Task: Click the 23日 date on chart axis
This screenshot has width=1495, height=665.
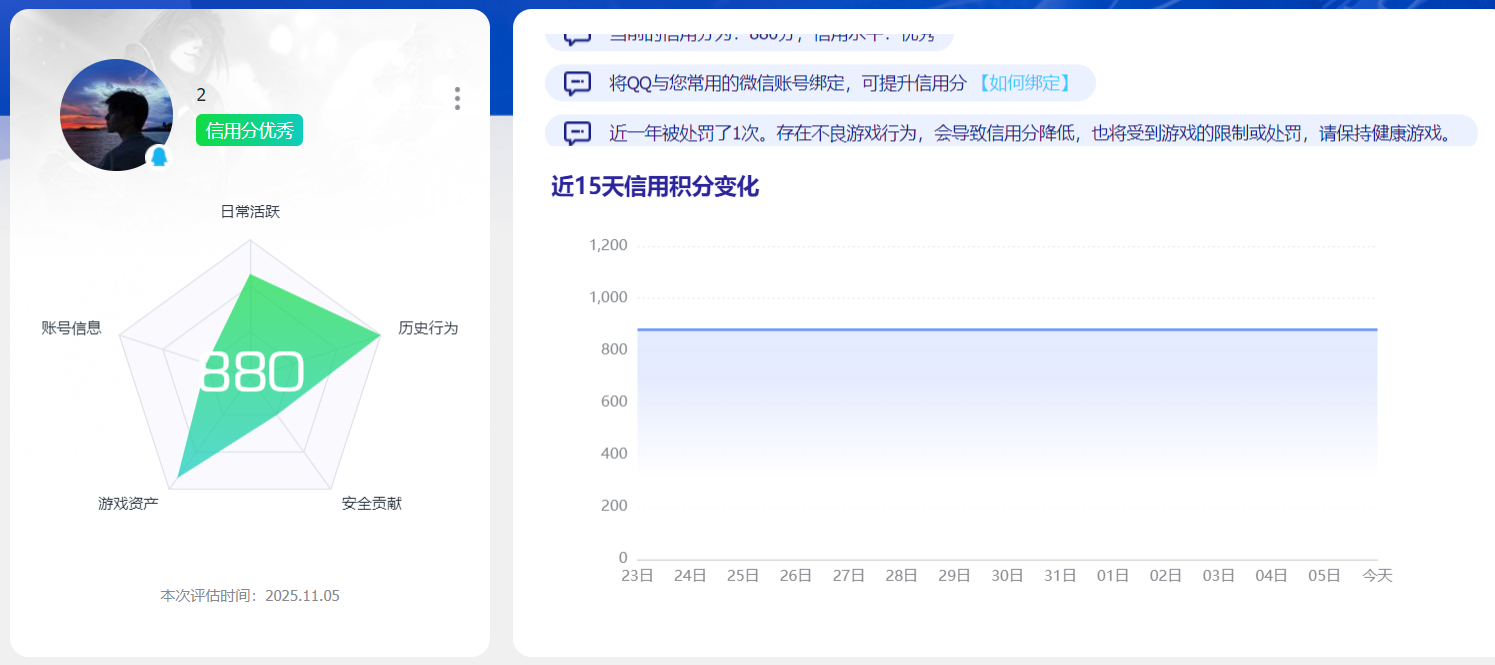Action: click(x=637, y=576)
